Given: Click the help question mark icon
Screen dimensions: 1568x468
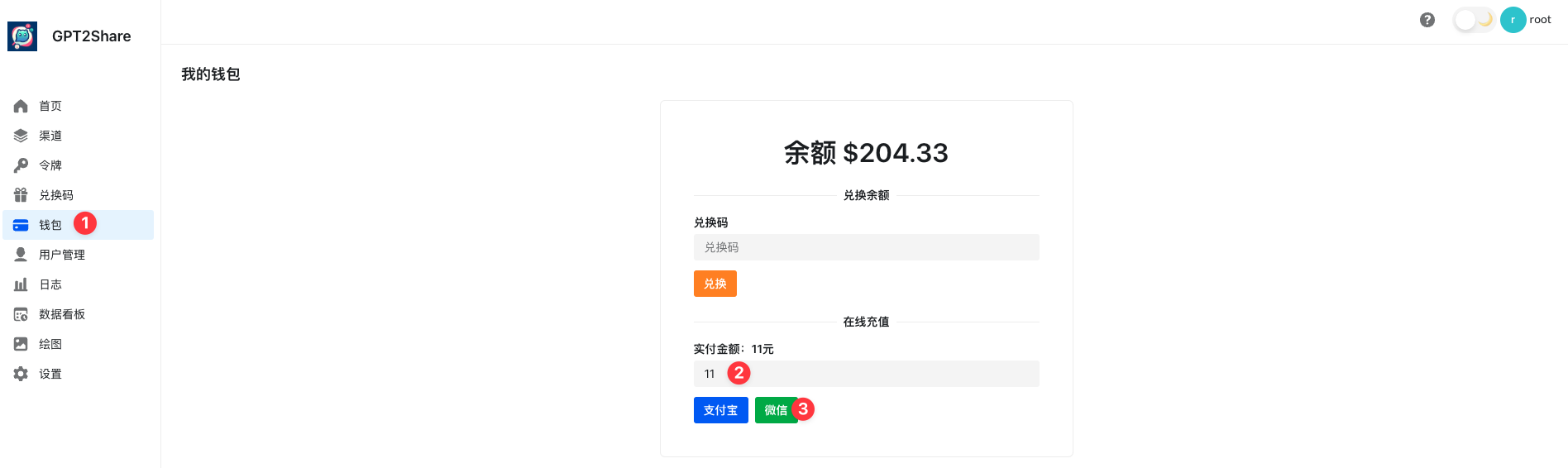Looking at the screenshot, I should (1427, 20).
